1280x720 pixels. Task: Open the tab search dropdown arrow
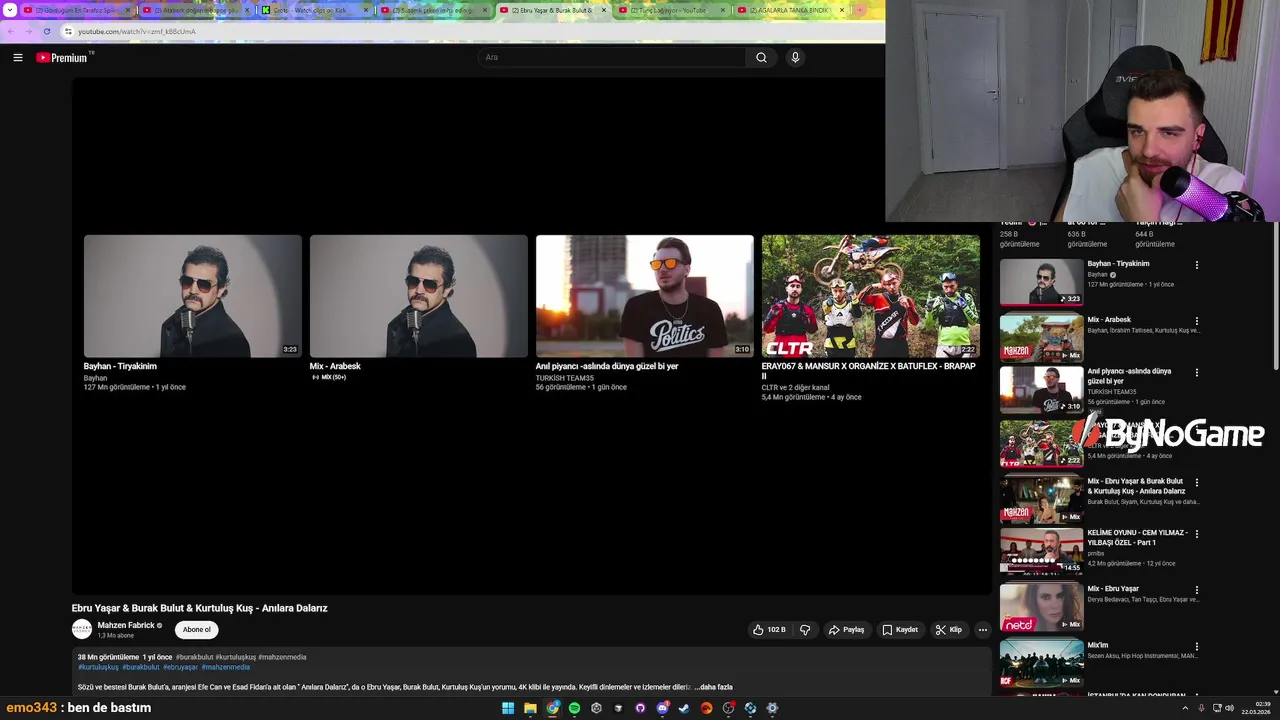10,10
